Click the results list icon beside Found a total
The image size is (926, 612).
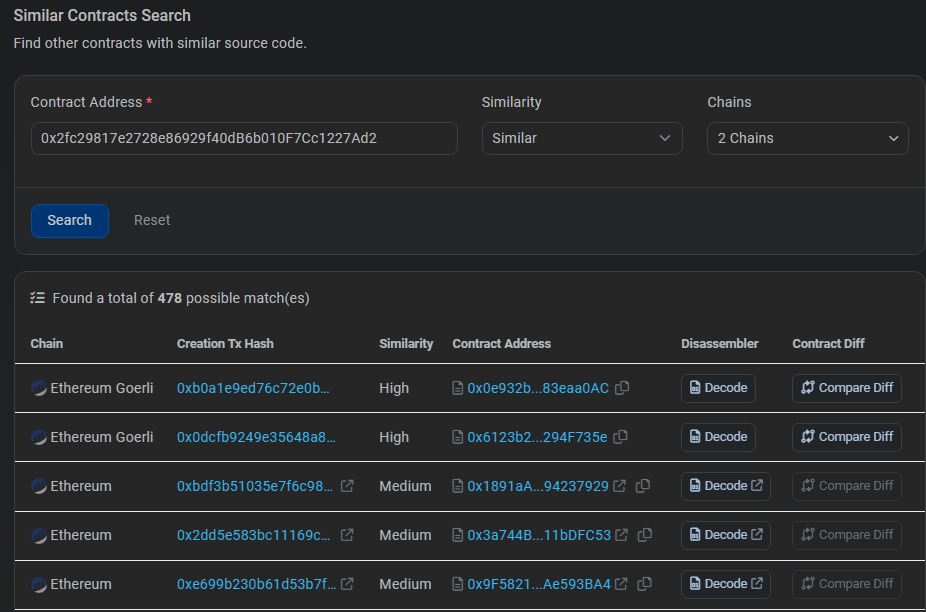(x=38, y=298)
